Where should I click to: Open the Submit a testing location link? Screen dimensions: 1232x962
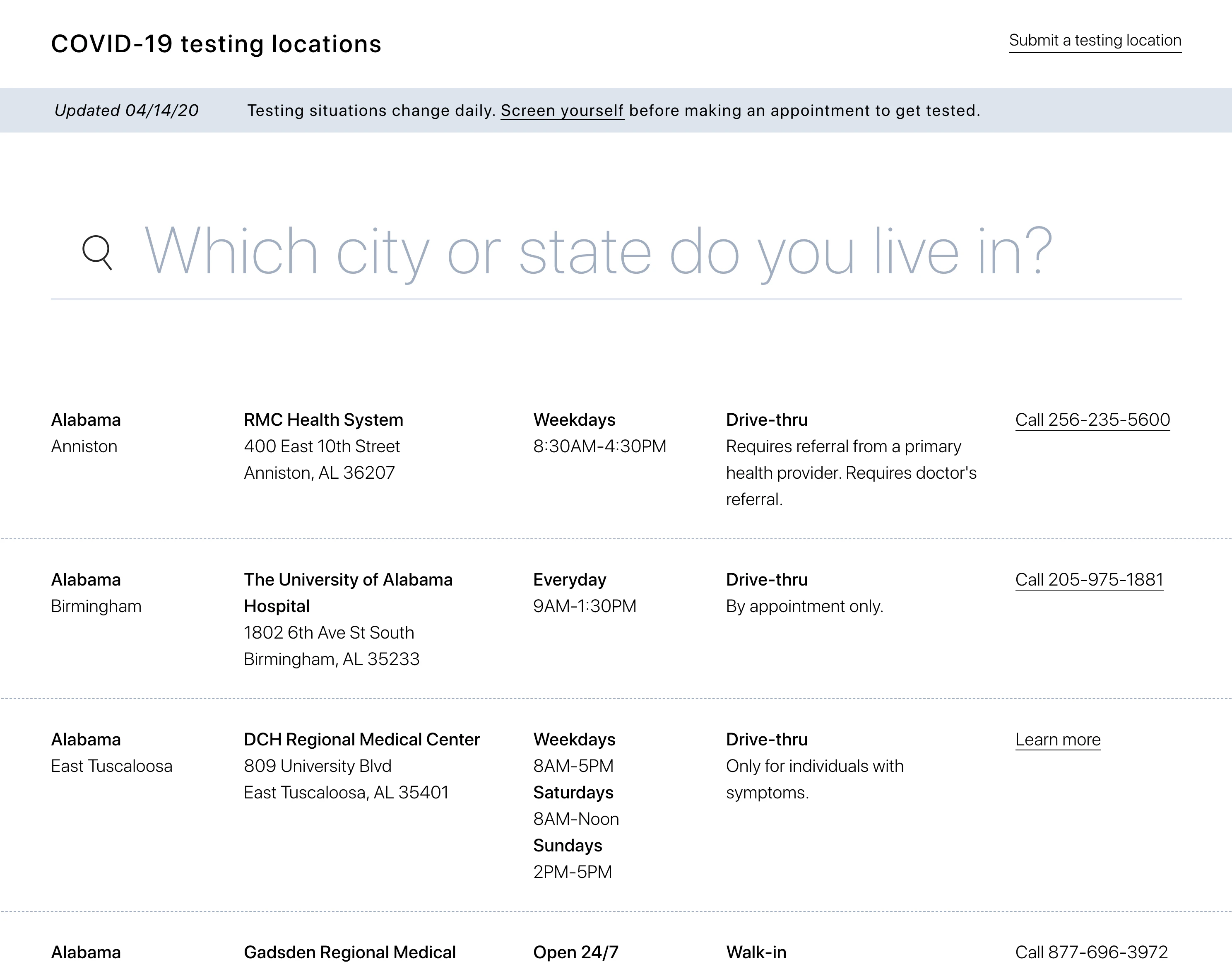[x=1095, y=41]
